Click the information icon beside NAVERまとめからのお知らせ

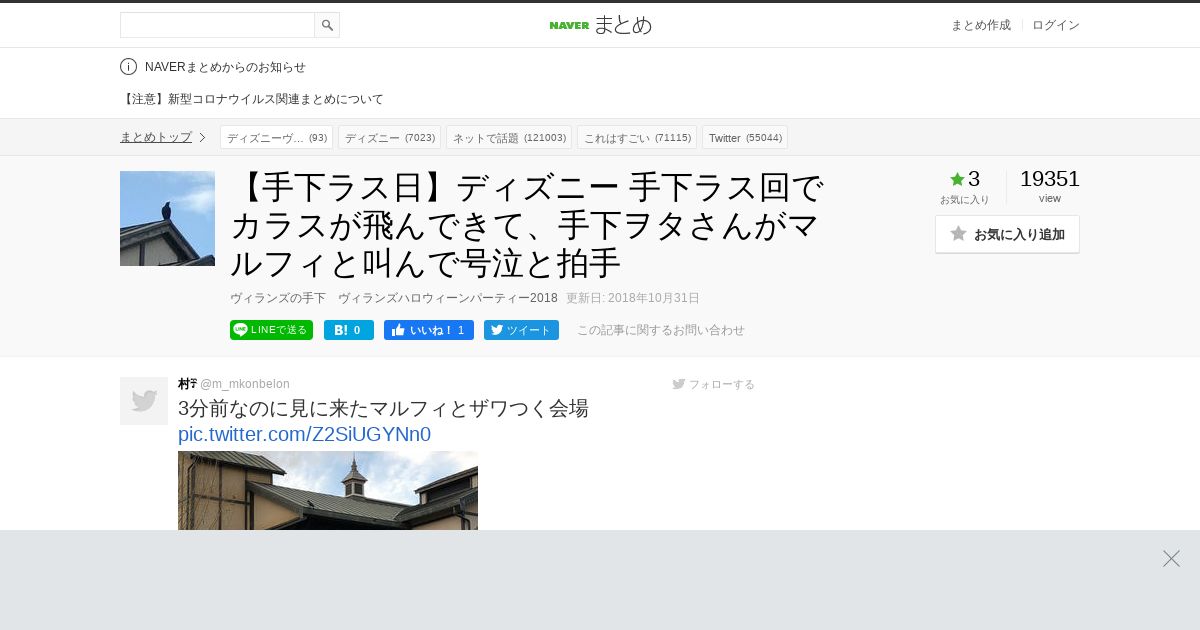128,67
